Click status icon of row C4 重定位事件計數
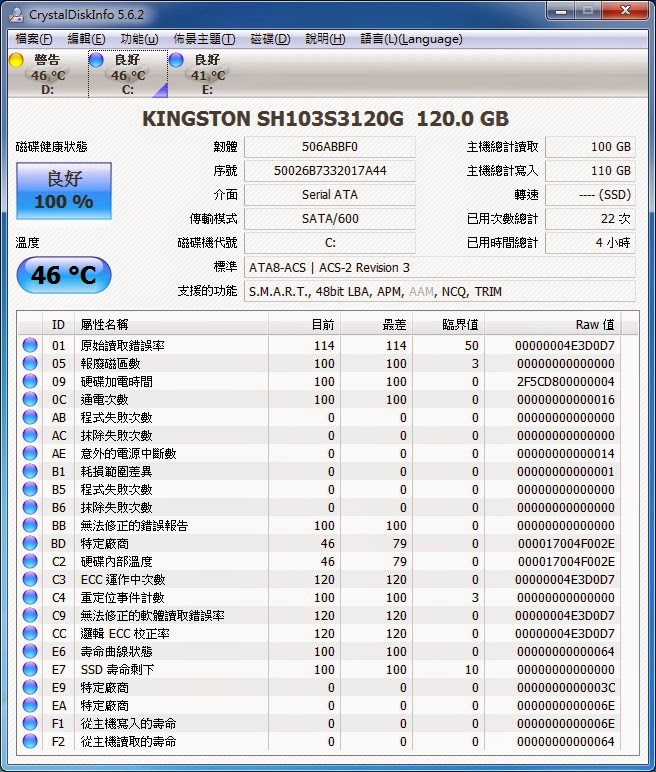The image size is (656, 772). point(30,597)
